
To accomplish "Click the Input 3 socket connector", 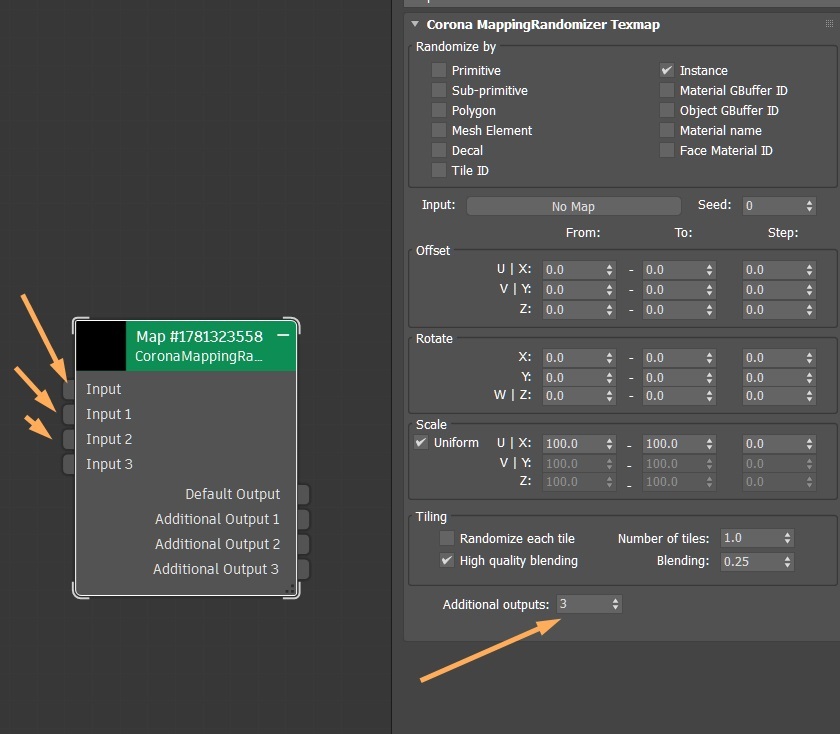I will click(68, 464).
